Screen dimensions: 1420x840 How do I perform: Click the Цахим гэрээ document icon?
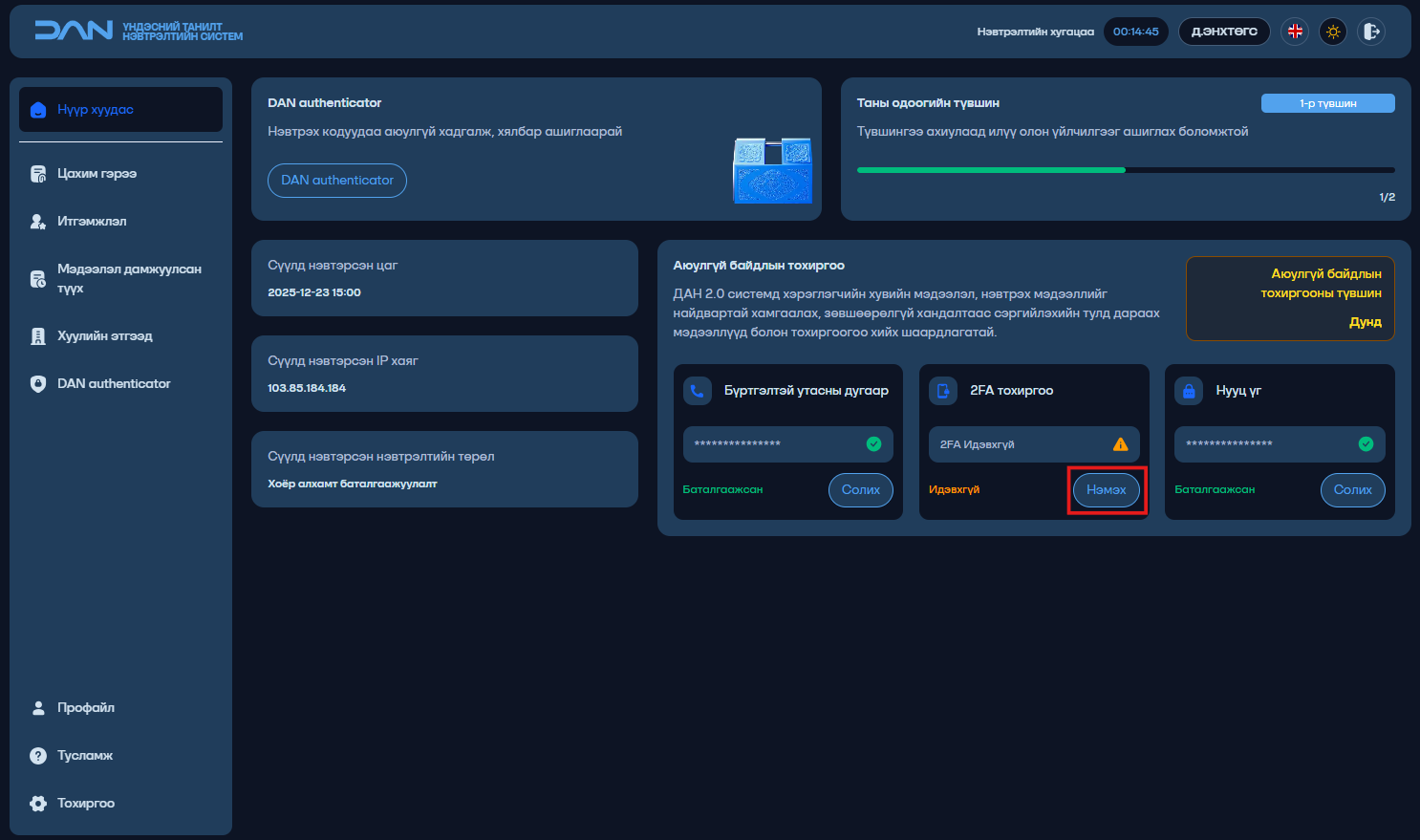click(x=38, y=174)
